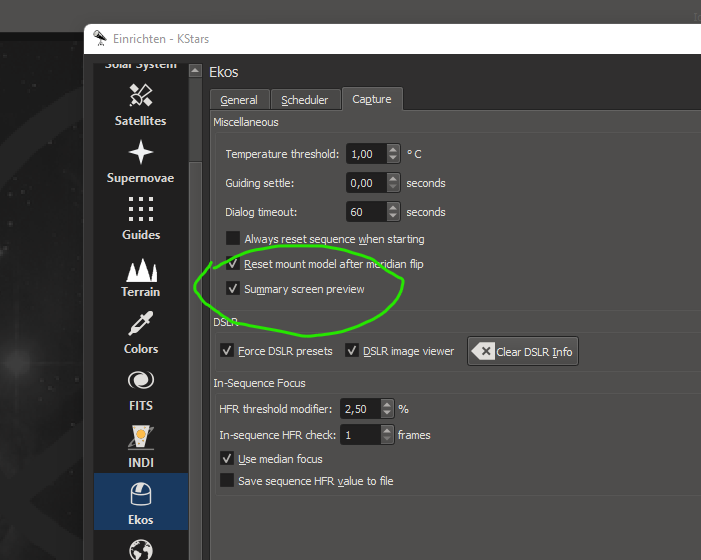Increase In-sequence HFR check frames
This screenshot has height=560, width=701.
(387, 430)
